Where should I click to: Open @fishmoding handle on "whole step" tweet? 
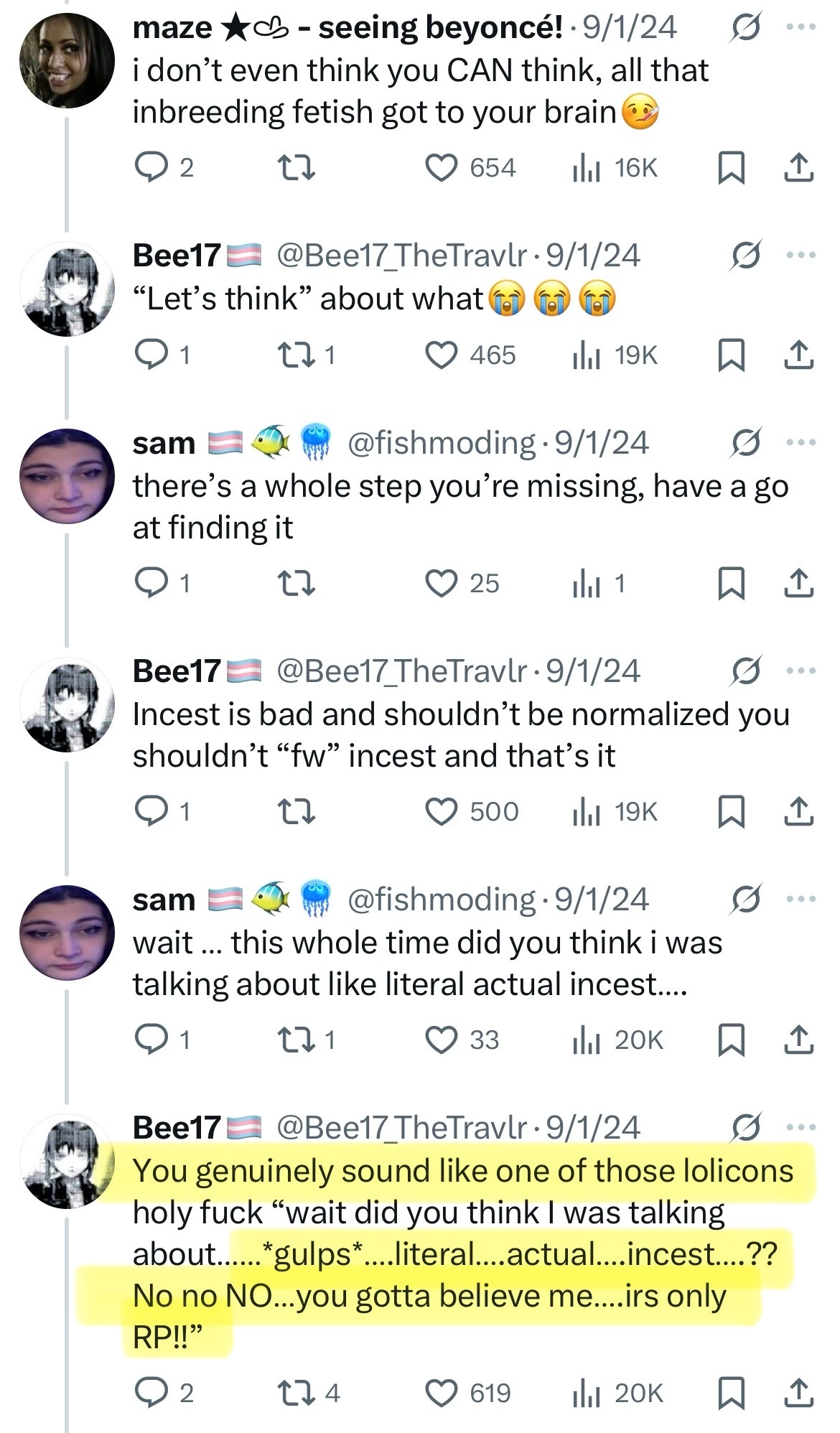click(x=441, y=443)
